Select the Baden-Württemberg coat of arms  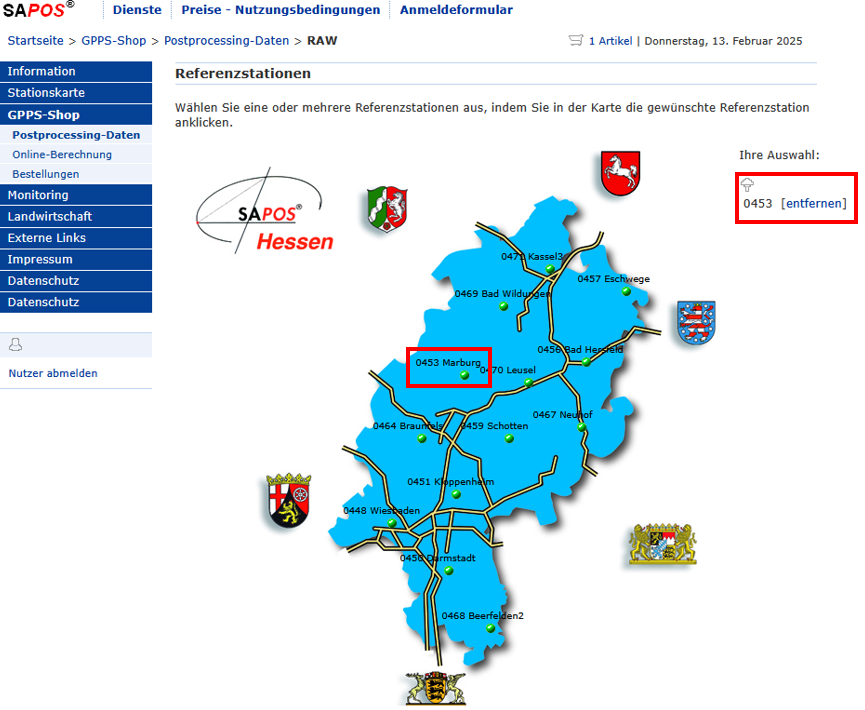pos(436,688)
